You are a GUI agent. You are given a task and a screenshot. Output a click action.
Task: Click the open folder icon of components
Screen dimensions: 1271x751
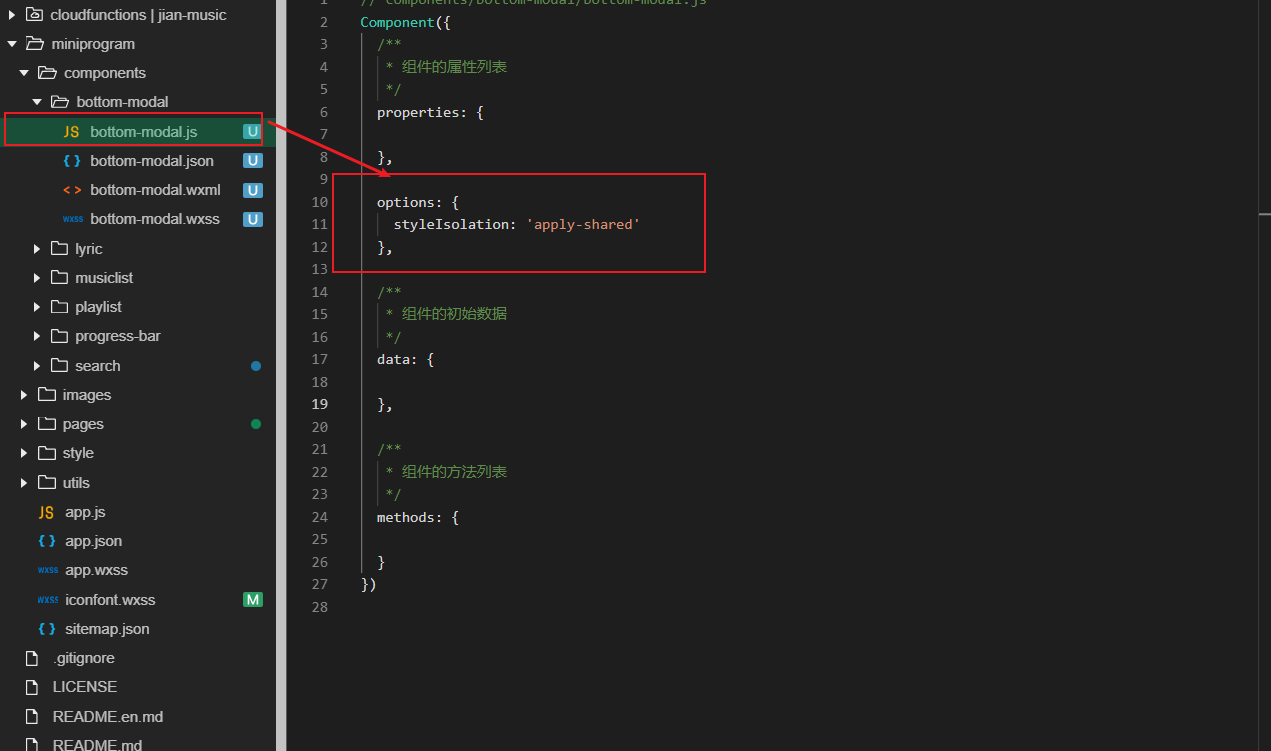click(47, 73)
